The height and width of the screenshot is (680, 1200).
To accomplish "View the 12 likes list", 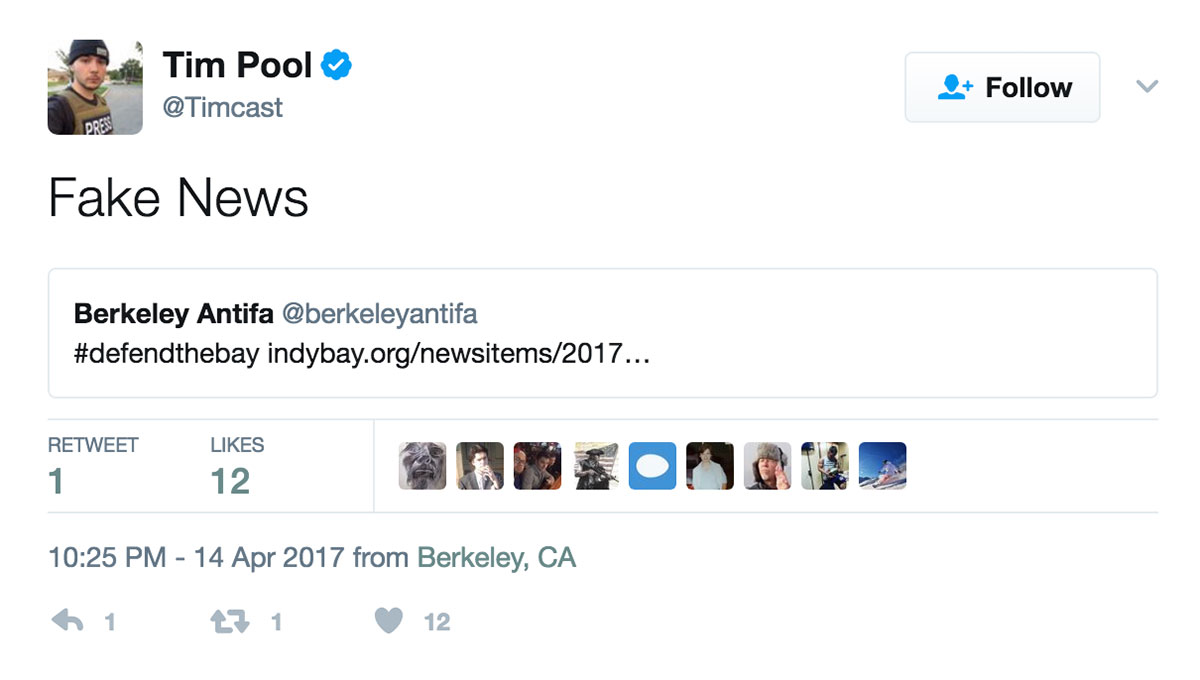I will point(236,466).
